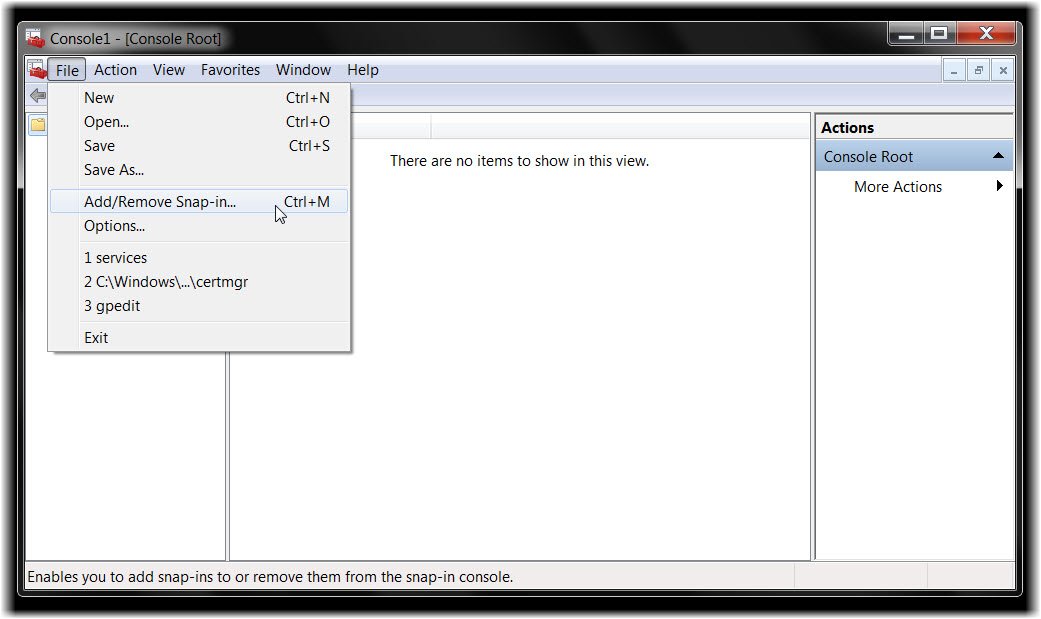Minimize the inner Console Root child window
This screenshot has height=619, width=1041.
(954, 70)
